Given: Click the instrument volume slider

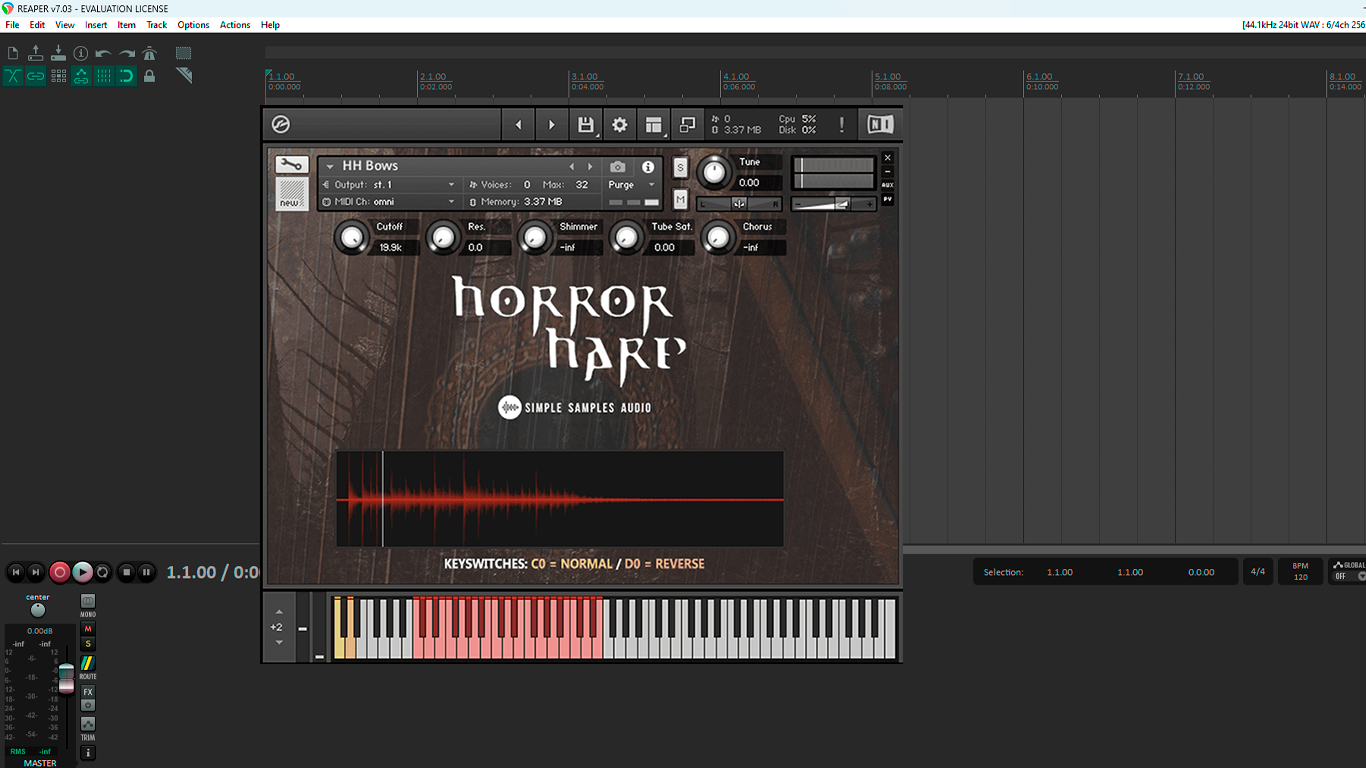Looking at the screenshot, I should pos(834,204).
